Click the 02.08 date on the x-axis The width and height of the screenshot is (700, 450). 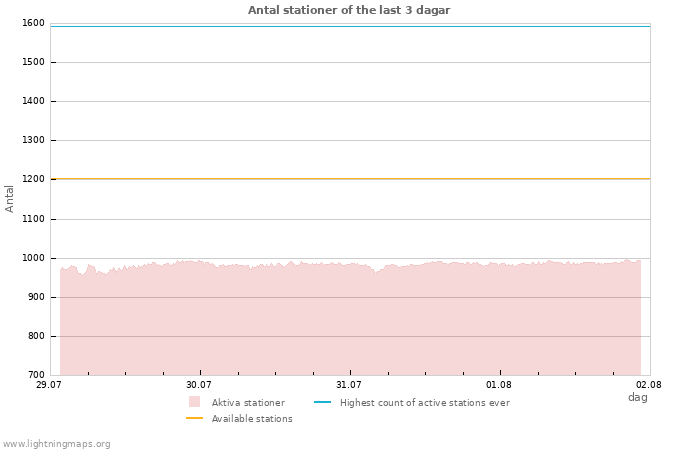pyautogui.click(x=649, y=385)
